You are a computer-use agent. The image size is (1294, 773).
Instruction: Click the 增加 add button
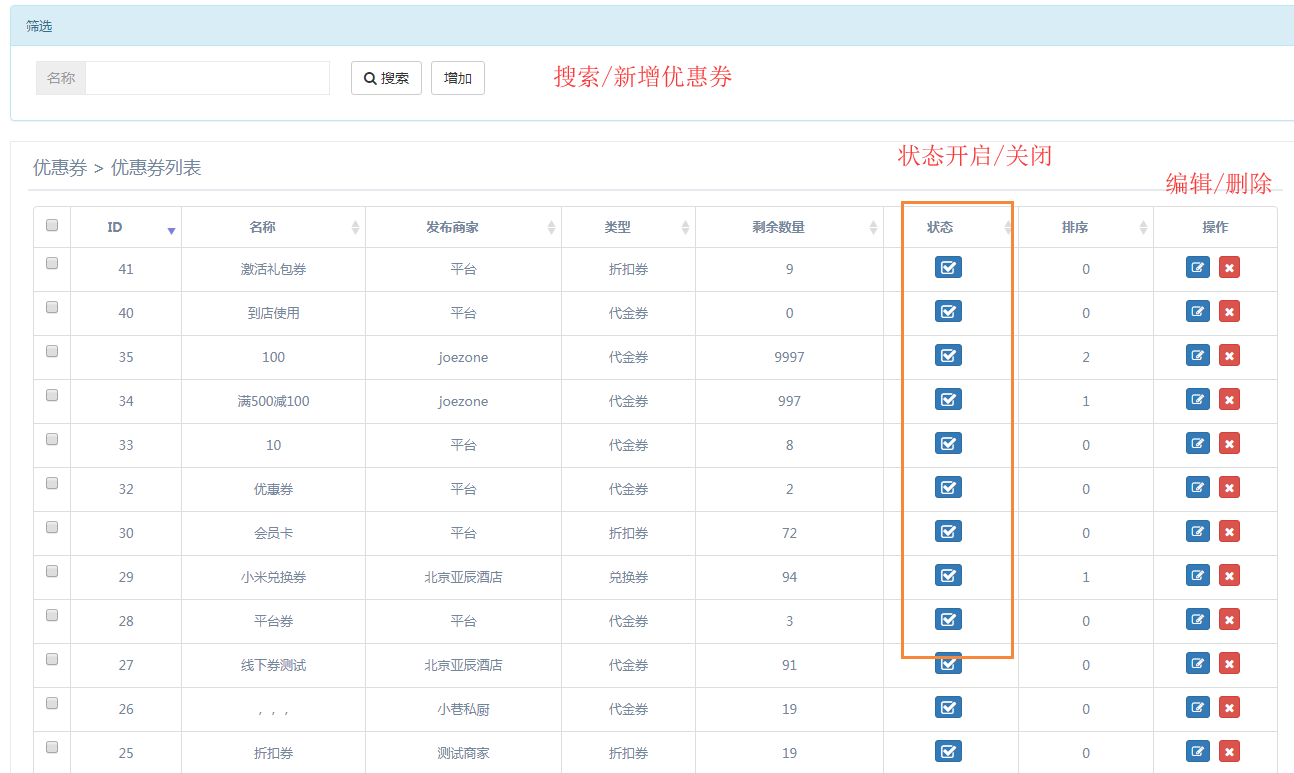point(458,78)
